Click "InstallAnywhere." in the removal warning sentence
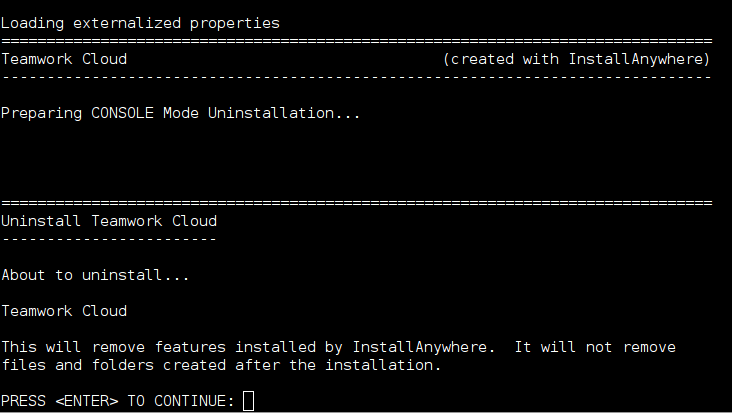 pyautogui.click(x=424, y=347)
